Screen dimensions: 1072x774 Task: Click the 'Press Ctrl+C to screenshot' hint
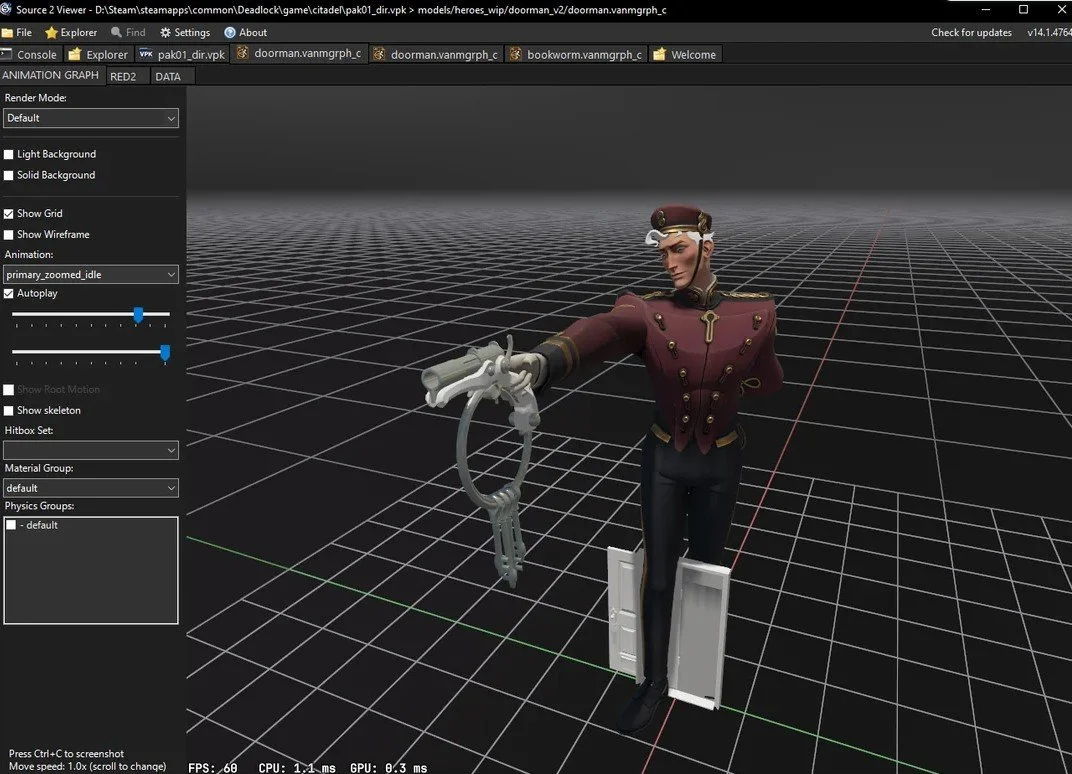point(66,753)
